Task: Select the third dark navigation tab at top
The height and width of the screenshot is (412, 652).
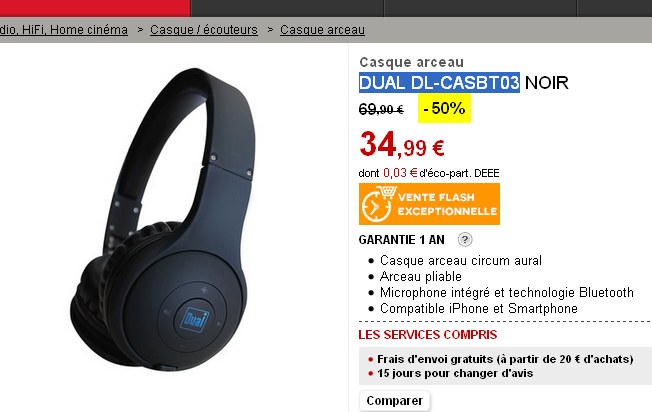Action: coord(480,8)
